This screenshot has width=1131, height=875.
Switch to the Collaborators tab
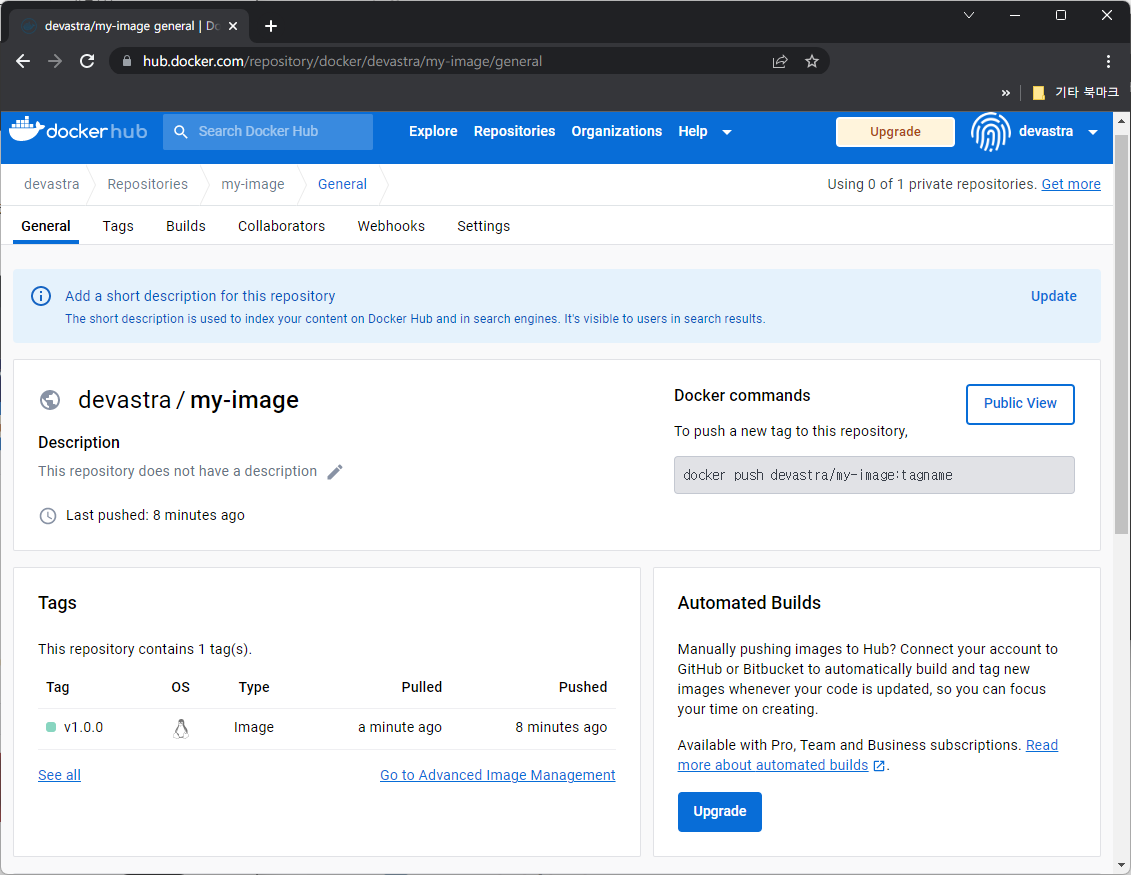pyautogui.click(x=281, y=227)
